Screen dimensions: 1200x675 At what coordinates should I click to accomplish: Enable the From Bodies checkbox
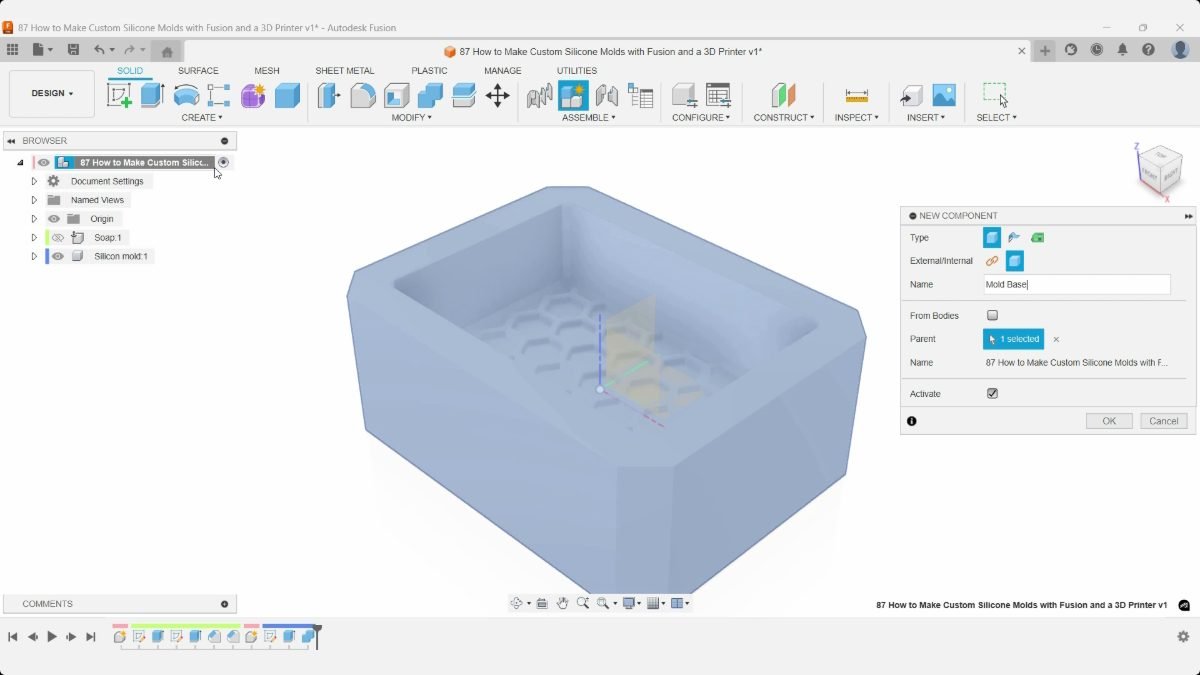(x=992, y=316)
